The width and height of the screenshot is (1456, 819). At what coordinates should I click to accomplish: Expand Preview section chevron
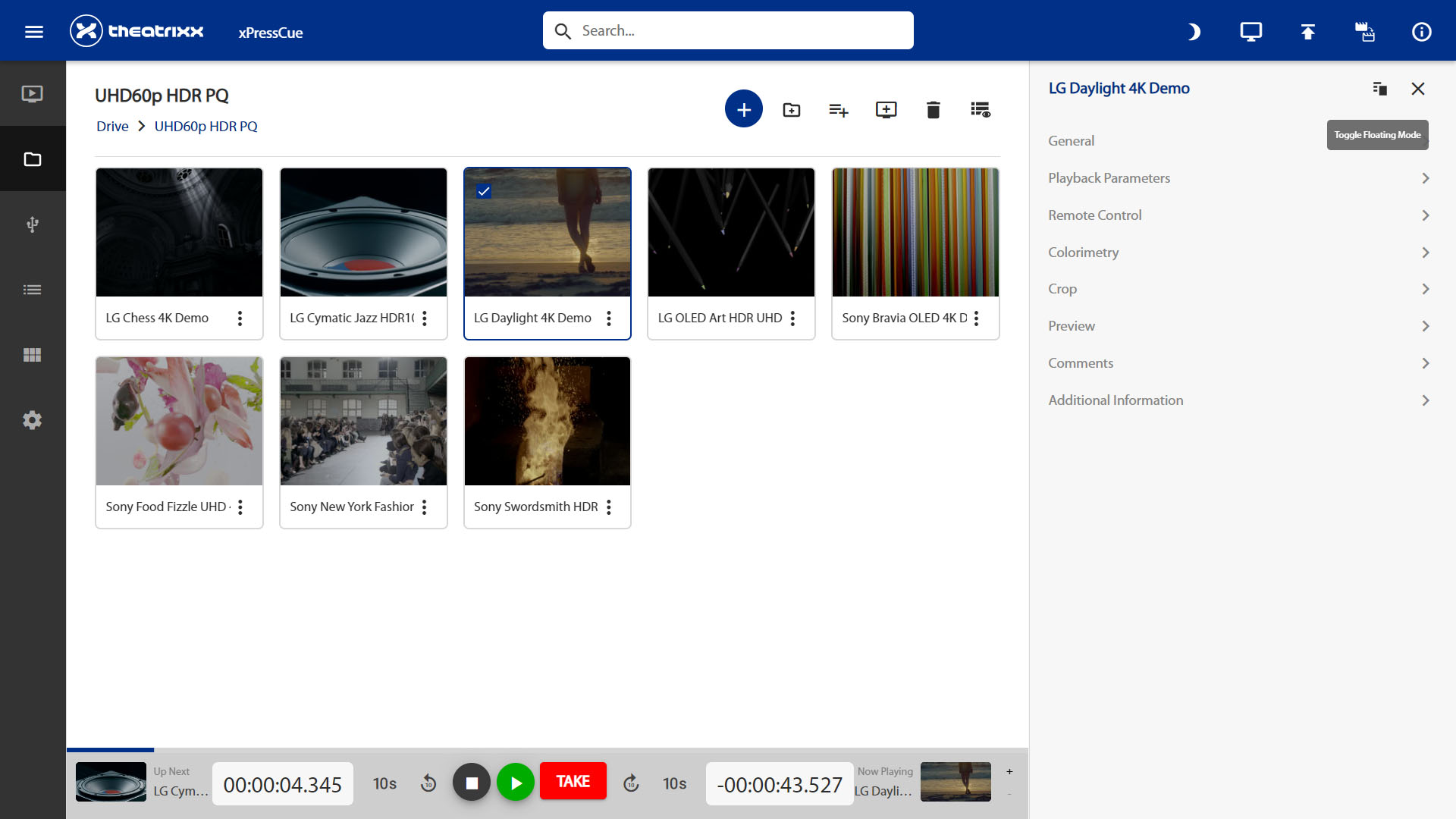[1425, 326]
